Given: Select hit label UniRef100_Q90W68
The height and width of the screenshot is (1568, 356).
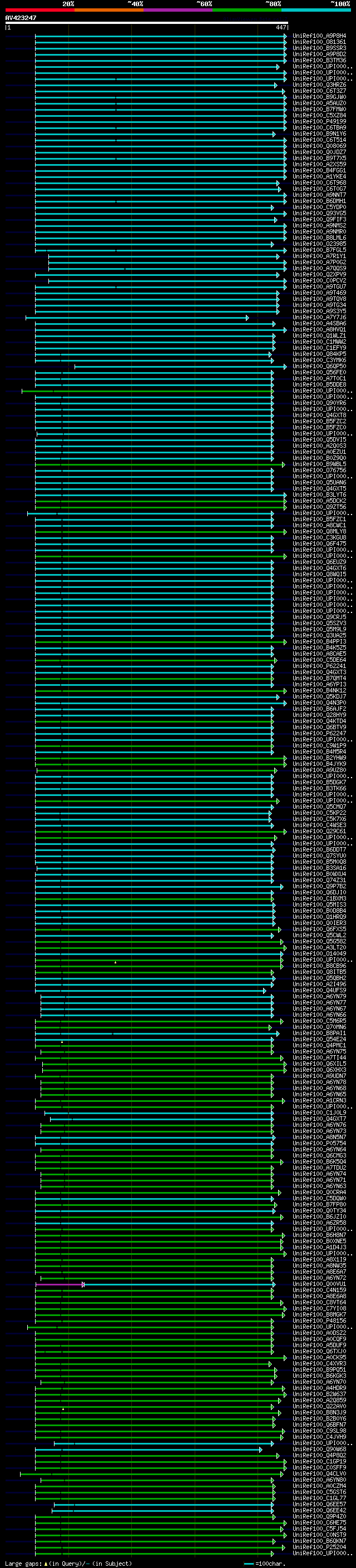Looking at the screenshot, I should [319, 1450].
